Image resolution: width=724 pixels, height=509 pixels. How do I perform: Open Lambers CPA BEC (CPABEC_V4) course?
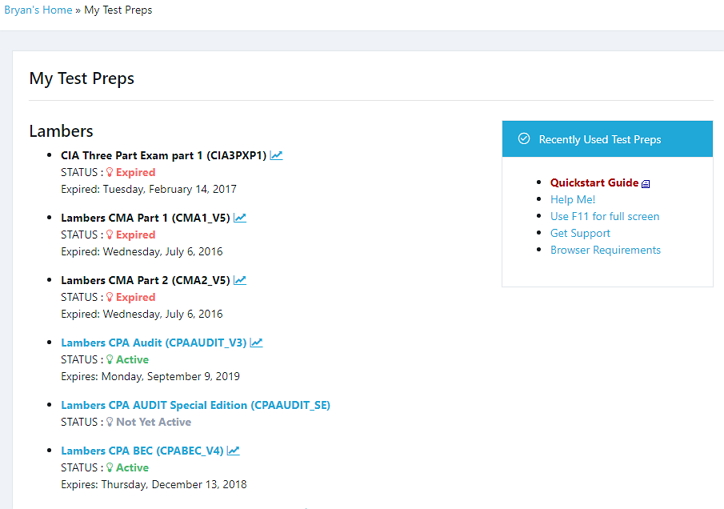tap(142, 451)
